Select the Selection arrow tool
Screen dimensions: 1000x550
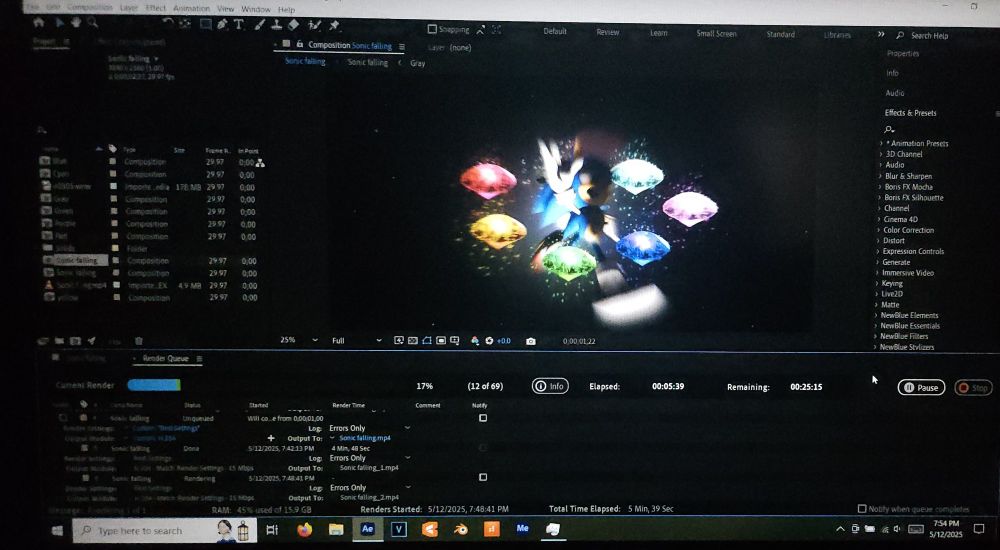pos(61,22)
